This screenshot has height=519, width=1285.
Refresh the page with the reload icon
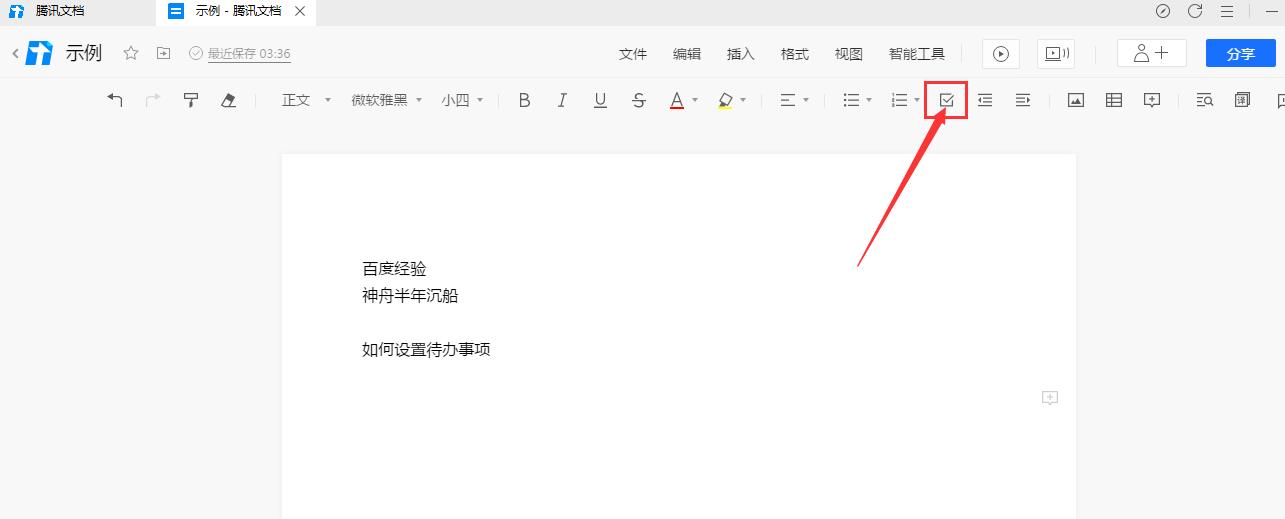1195,11
